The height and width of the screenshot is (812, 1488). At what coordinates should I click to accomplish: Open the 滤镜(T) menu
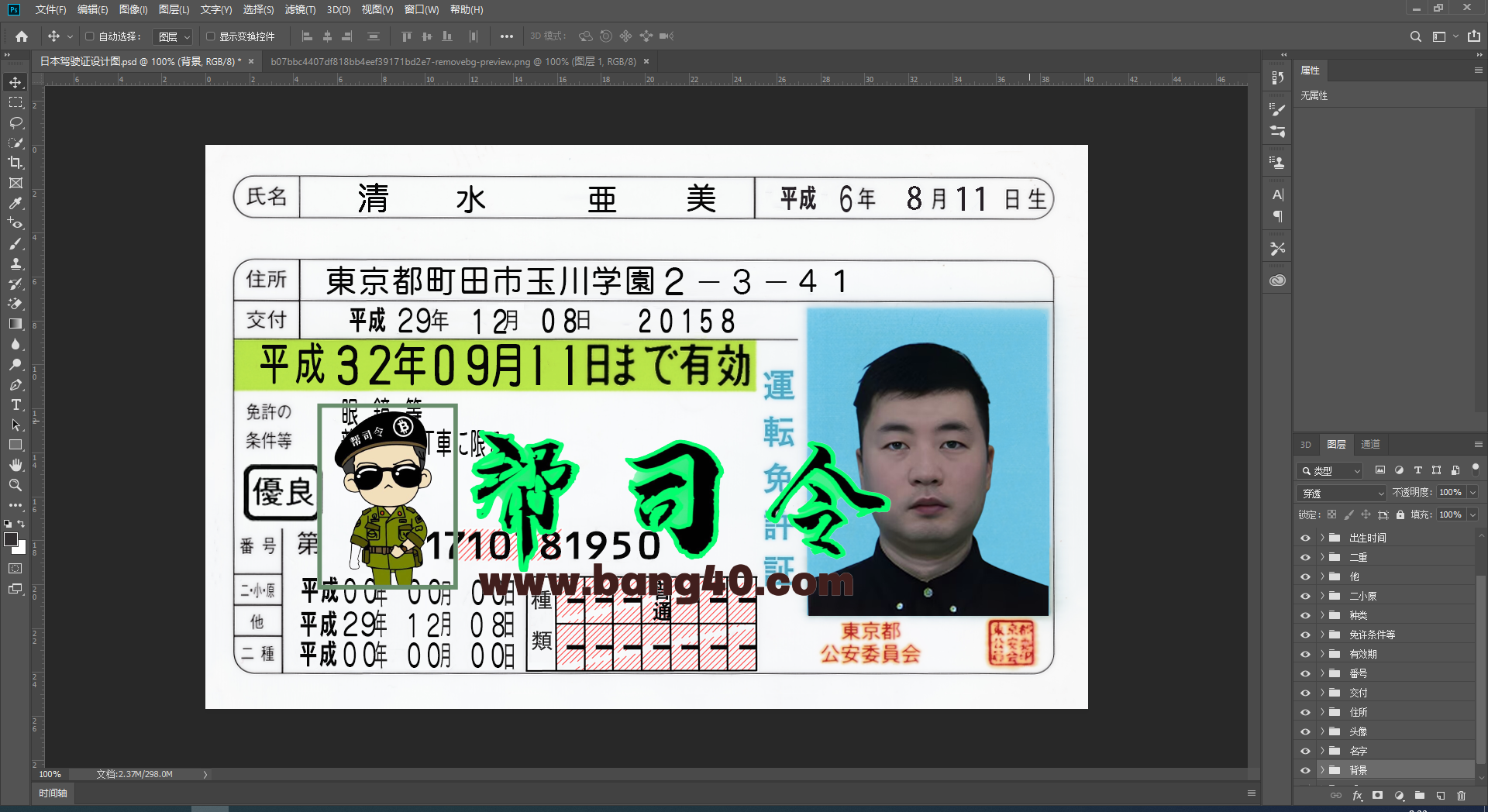301,10
